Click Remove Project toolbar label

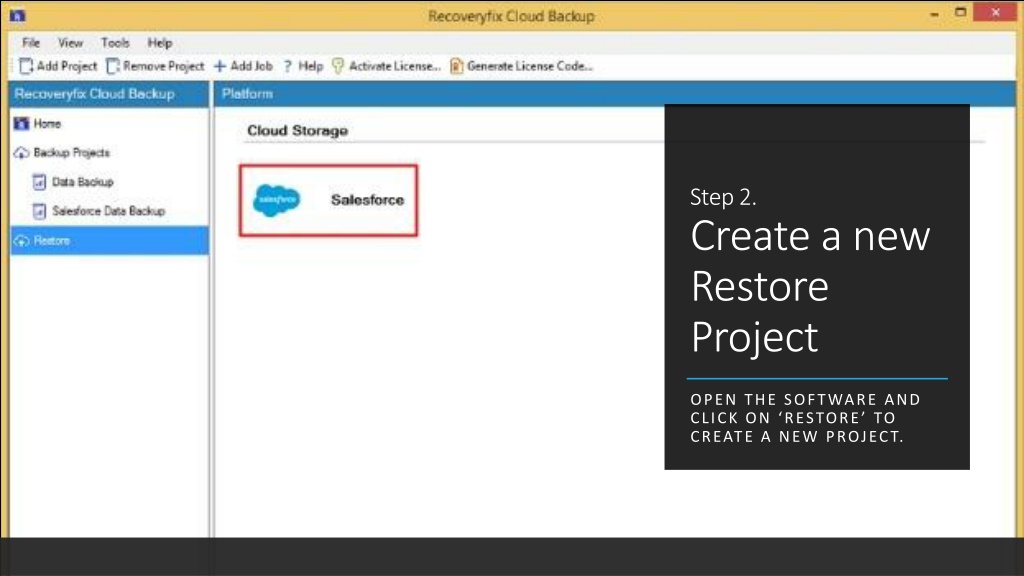coord(163,66)
